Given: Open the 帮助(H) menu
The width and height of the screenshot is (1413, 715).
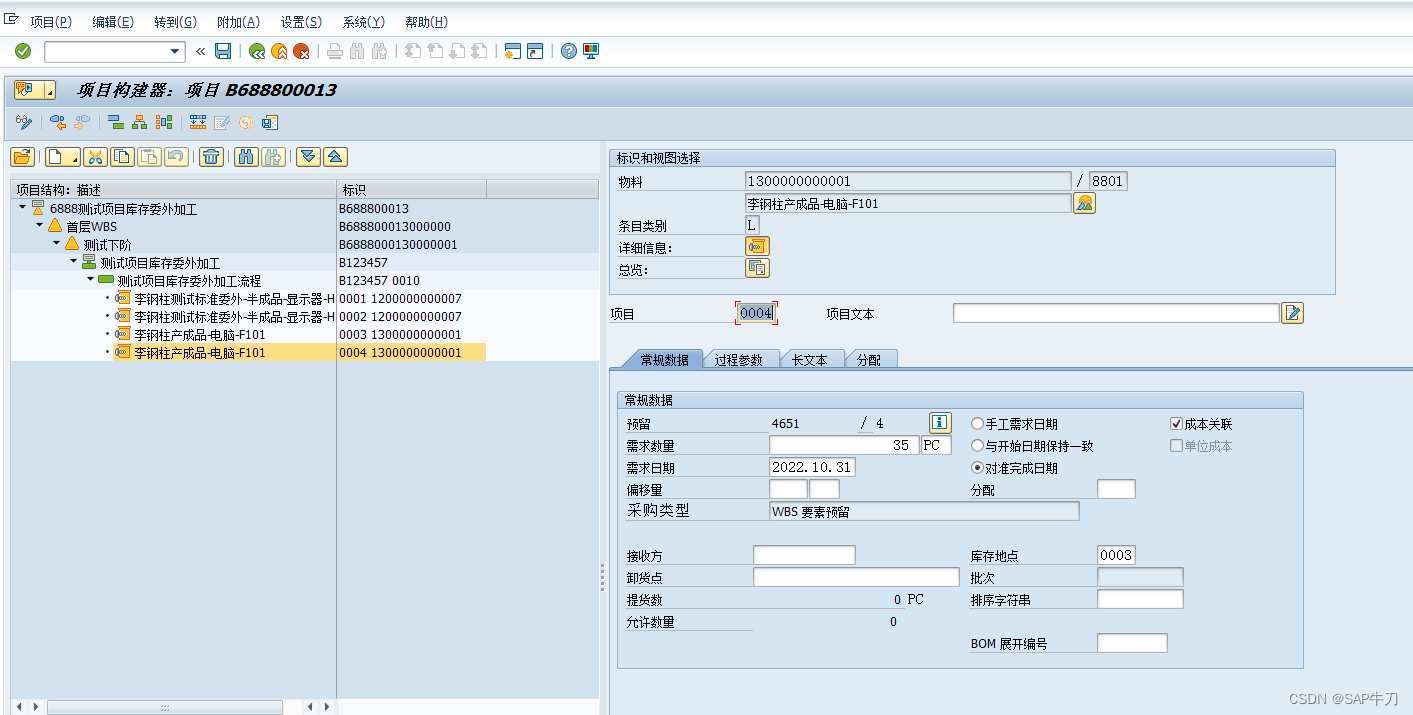Looking at the screenshot, I should (x=426, y=22).
